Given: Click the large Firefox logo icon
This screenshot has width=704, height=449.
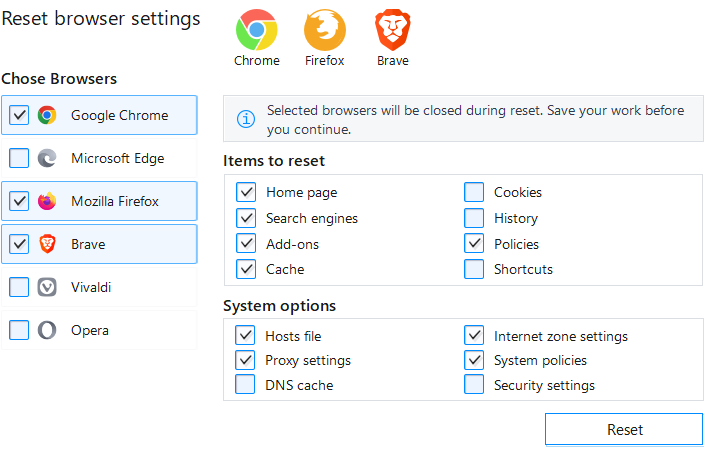Looking at the screenshot, I should pos(325,30).
